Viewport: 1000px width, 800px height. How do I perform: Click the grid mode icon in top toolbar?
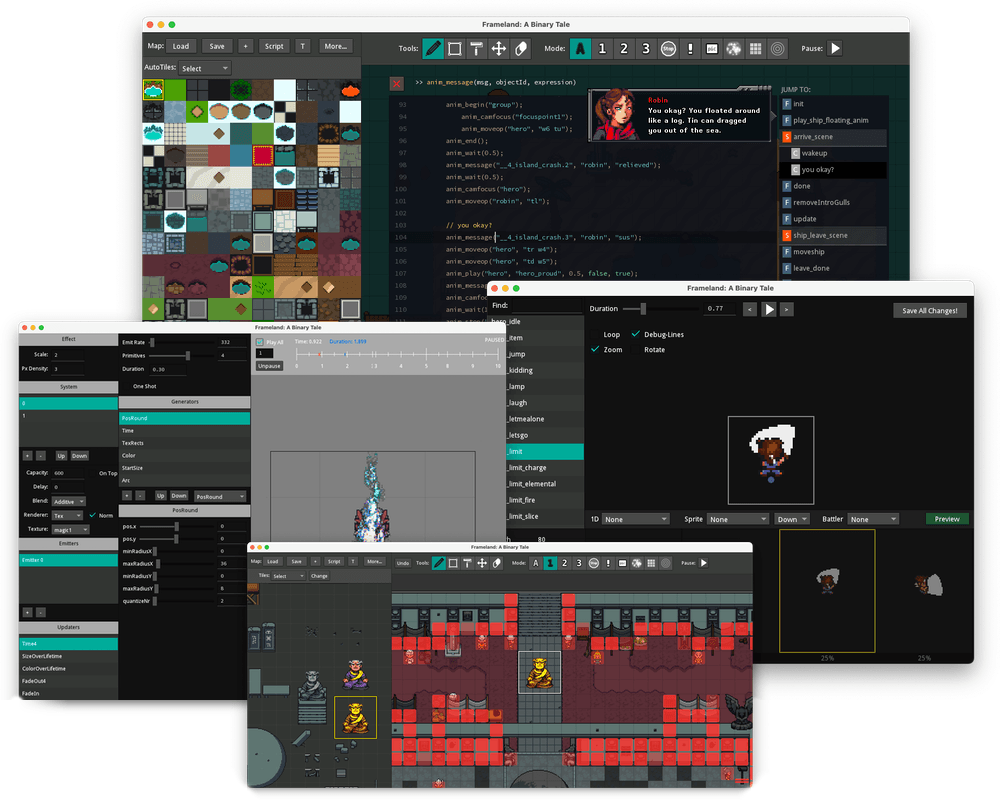pos(756,48)
